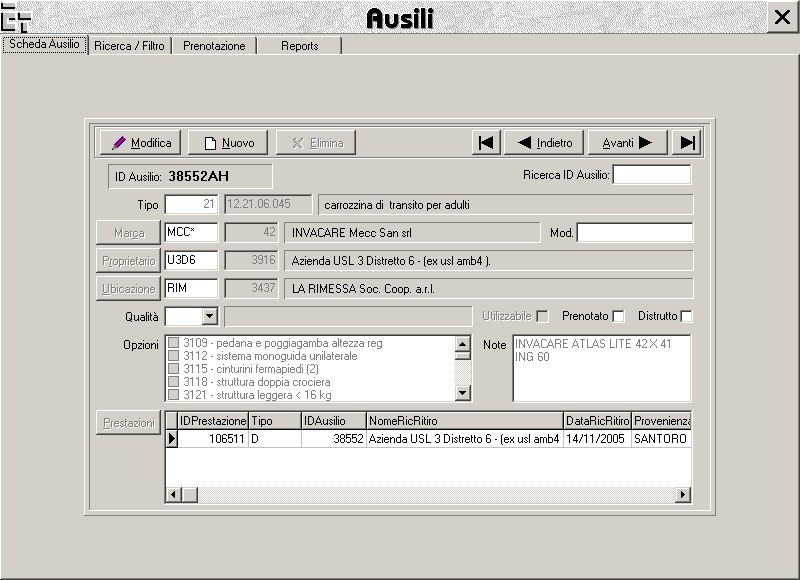The width and height of the screenshot is (800, 580).
Task: Click the Opzioni list scrollbar thumb
Action: point(462,355)
